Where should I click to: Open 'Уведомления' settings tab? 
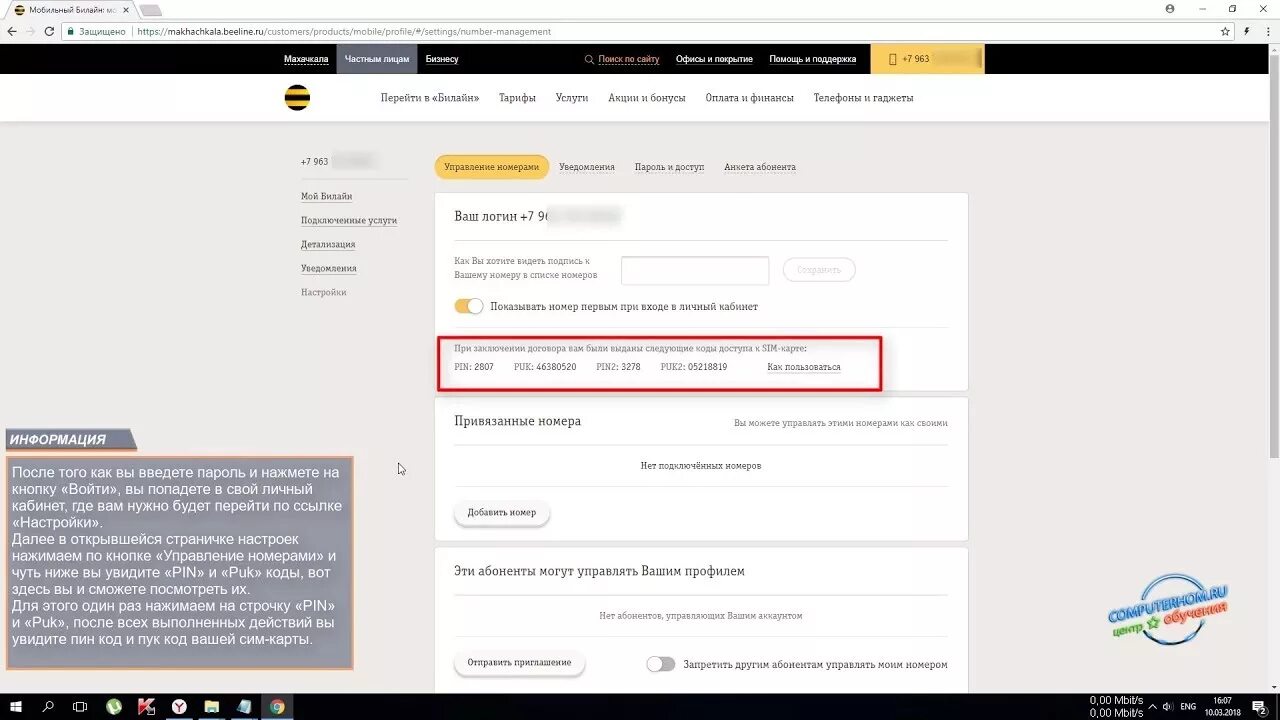[587, 167]
